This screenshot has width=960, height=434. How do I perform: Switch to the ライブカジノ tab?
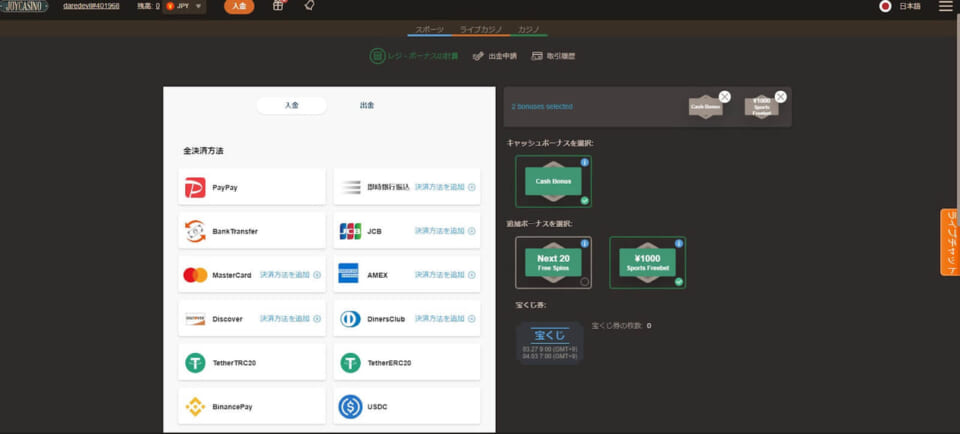click(481, 29)
